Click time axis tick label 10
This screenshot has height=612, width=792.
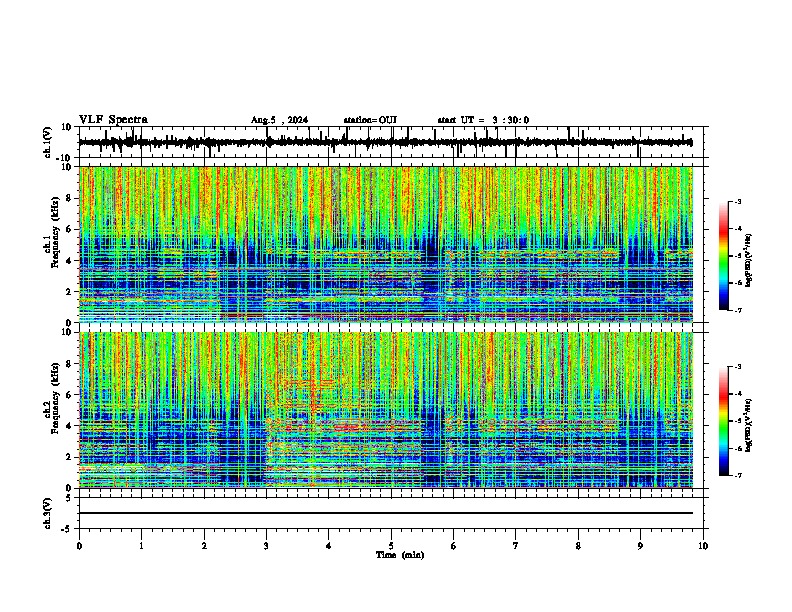(703, 546)
